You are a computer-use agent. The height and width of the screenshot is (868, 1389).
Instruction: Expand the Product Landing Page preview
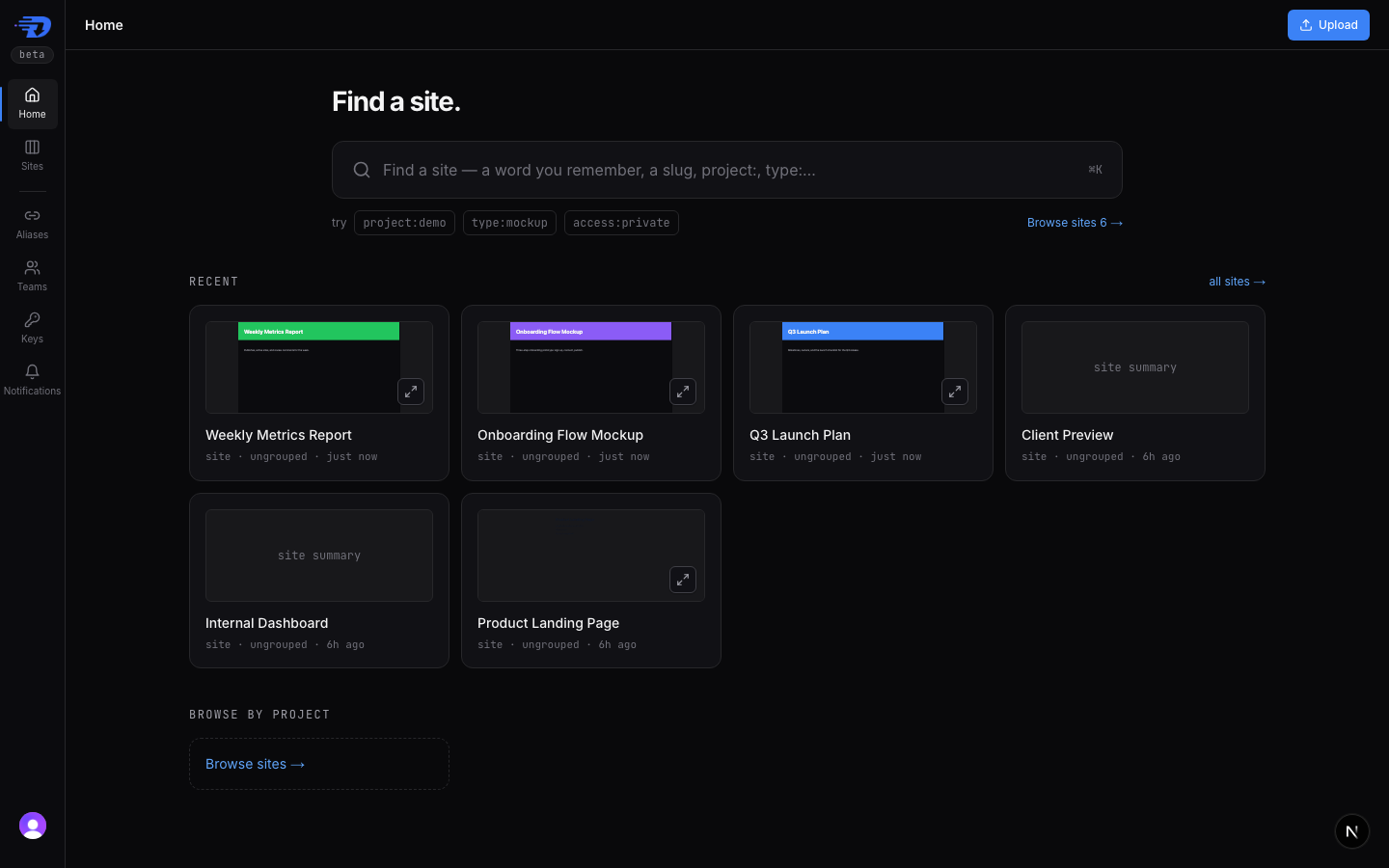pos(683,580)
